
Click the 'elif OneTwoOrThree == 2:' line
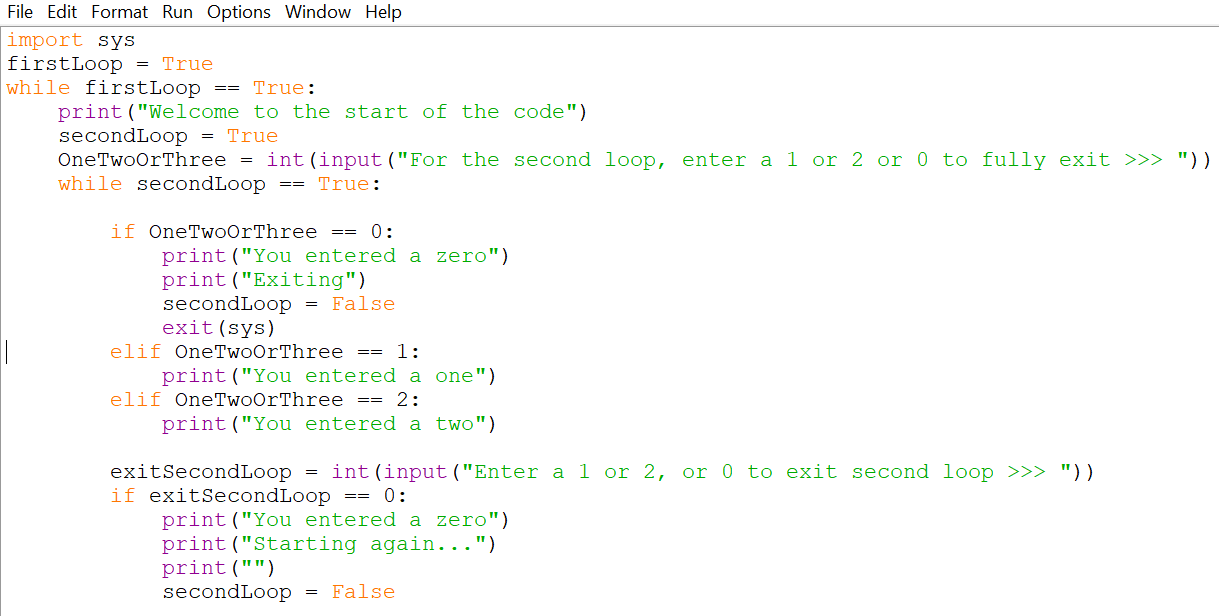266,400
